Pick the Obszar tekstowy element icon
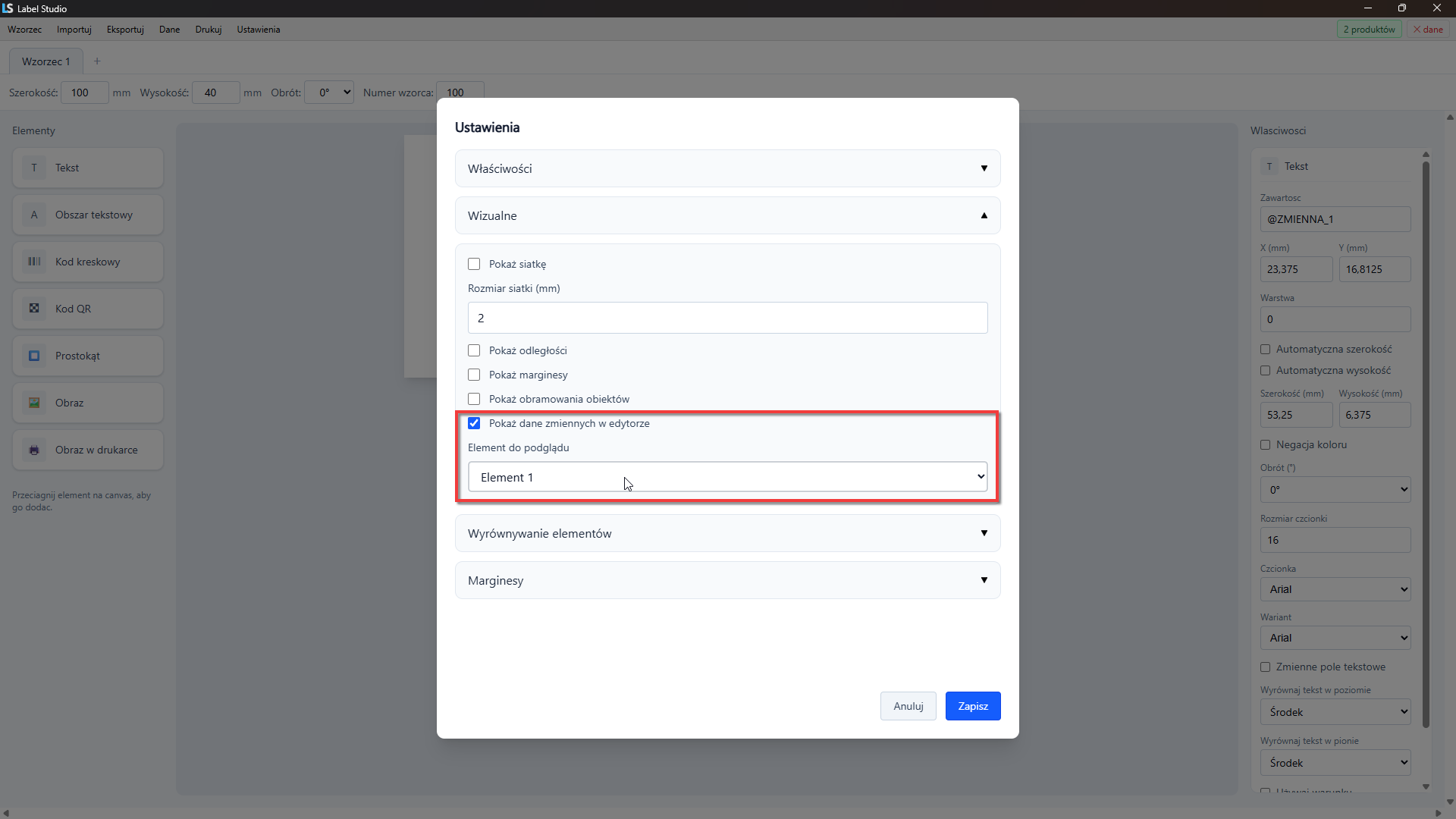The height and width of the screenshot is (819, 1456). [34, 215]
